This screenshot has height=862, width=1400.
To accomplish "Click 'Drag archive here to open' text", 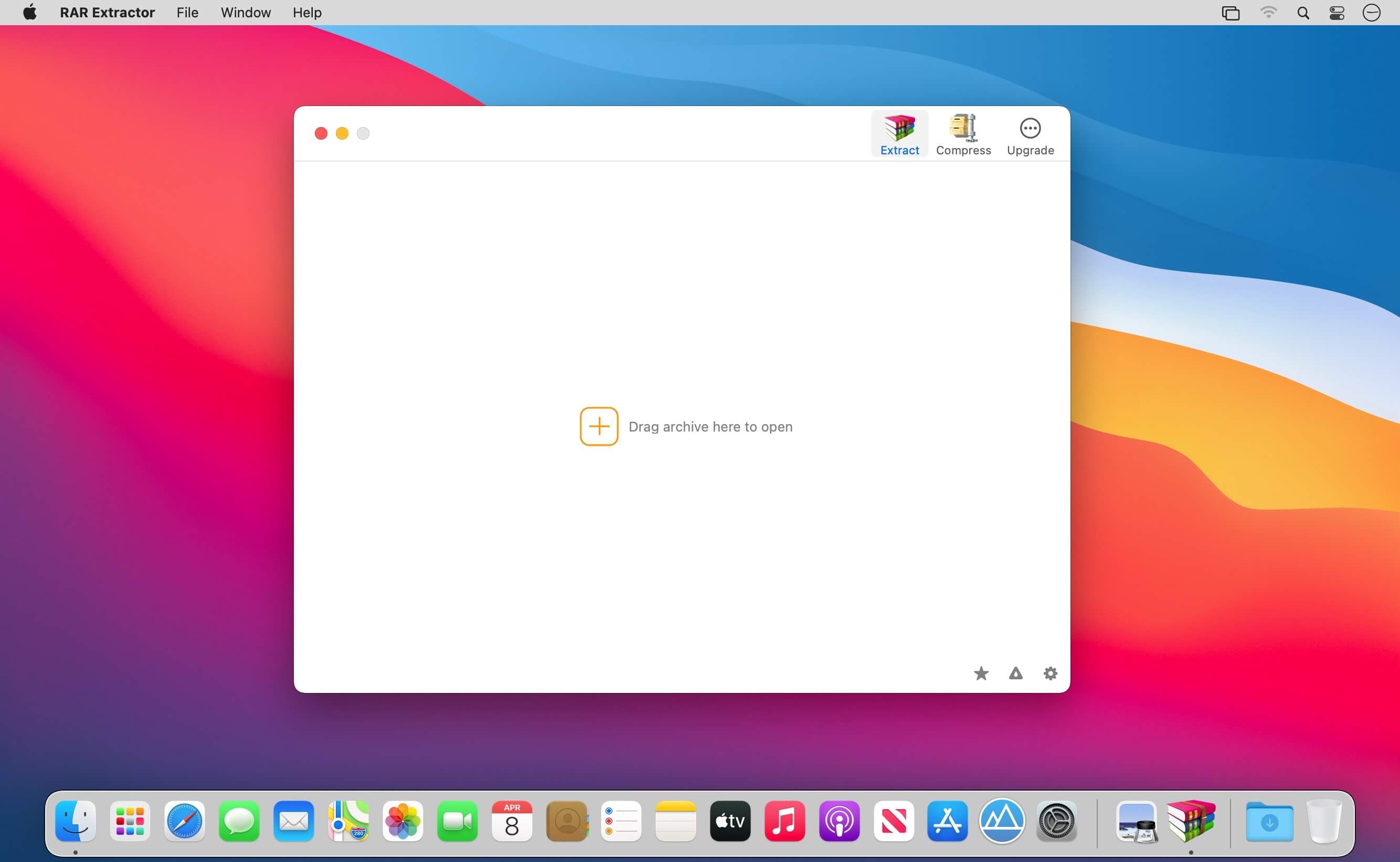I will coord(710,427).
